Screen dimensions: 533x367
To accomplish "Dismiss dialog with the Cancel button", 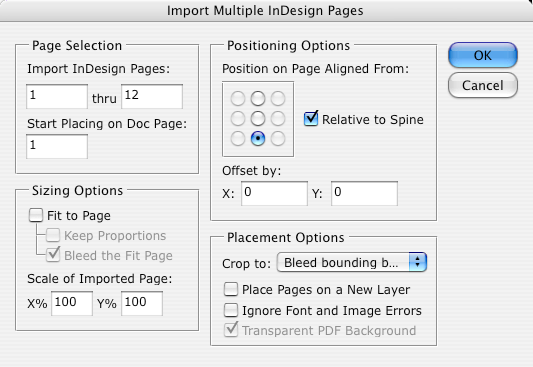I will (483, 85).
